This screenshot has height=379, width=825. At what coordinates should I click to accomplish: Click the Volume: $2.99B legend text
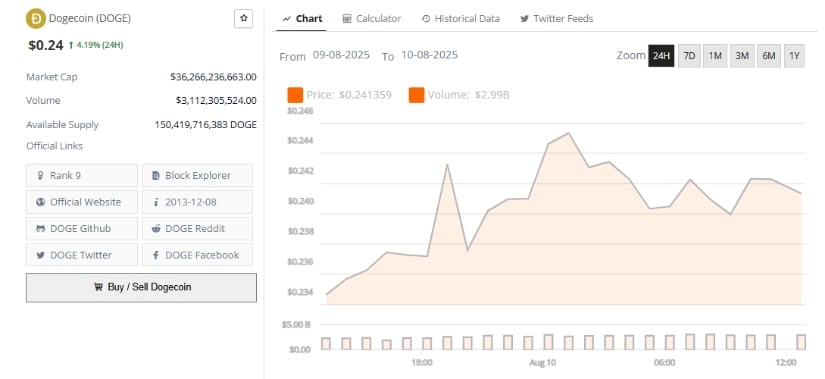point(469,95)
